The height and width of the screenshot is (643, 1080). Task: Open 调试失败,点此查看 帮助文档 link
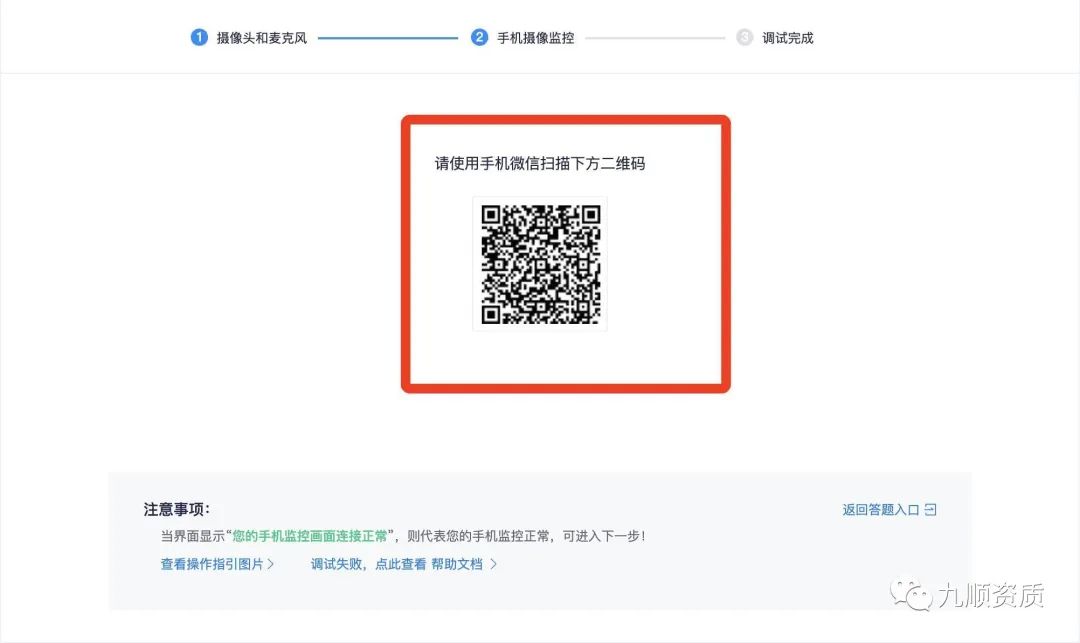click(397, 564)
